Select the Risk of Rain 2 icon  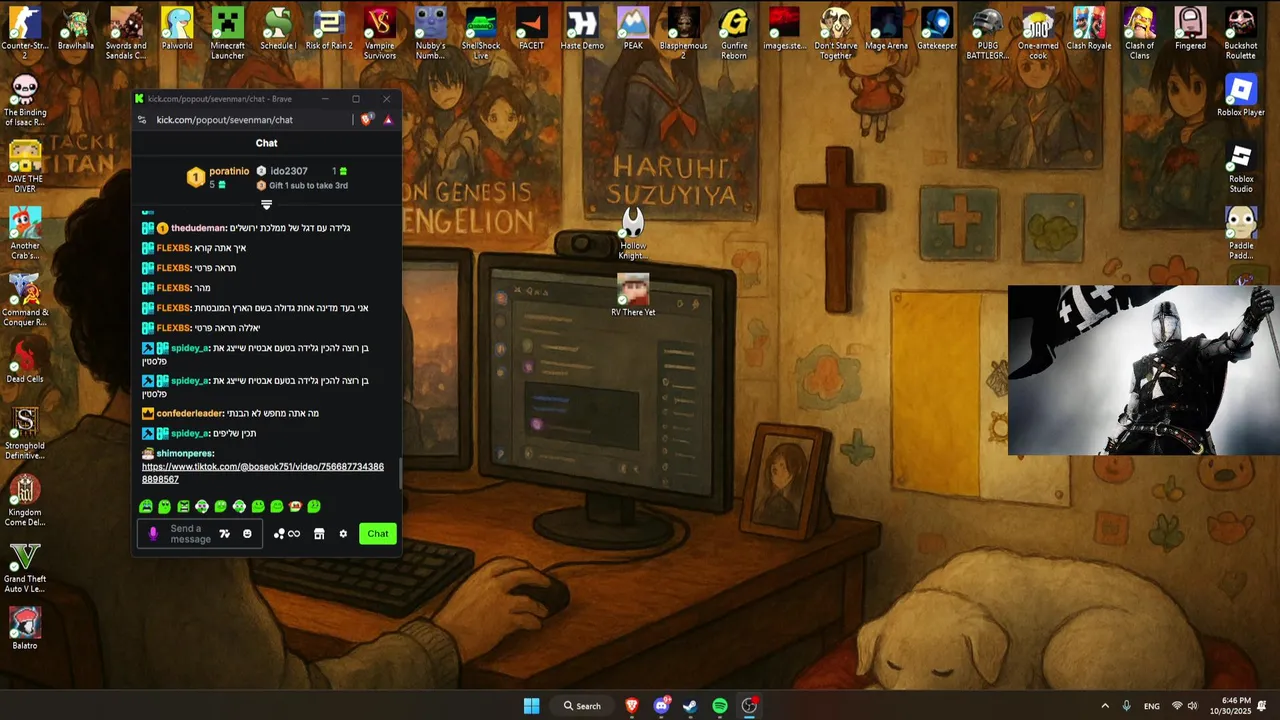point(329,30)
